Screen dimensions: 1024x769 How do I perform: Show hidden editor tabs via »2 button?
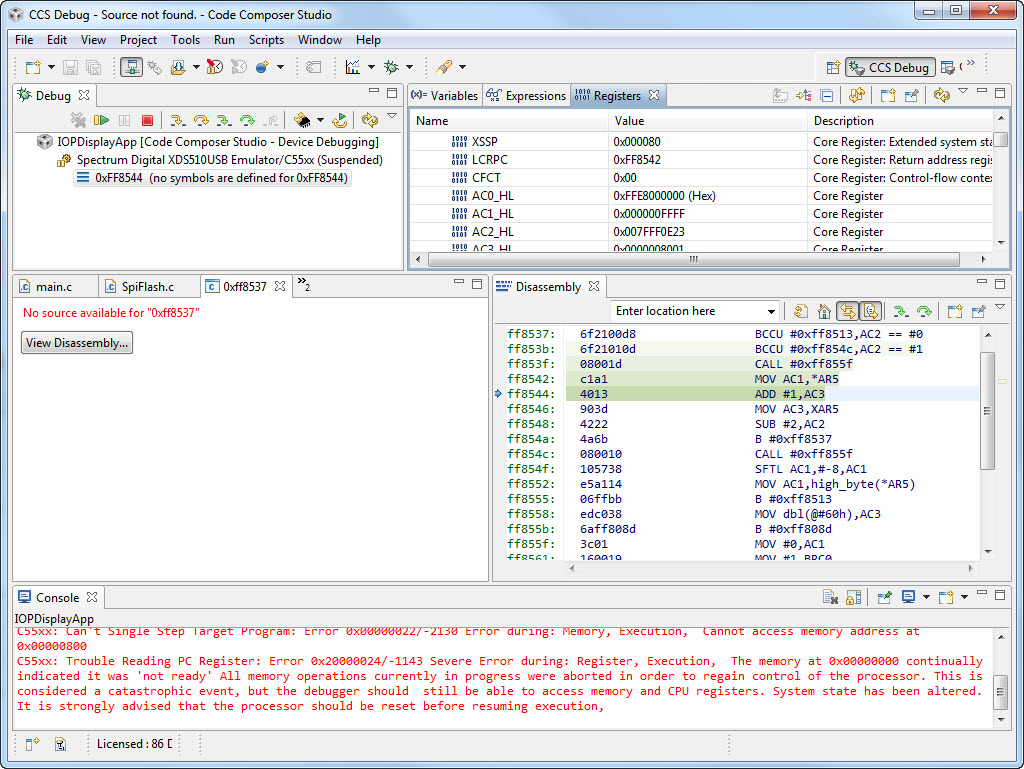coord(304,285)
